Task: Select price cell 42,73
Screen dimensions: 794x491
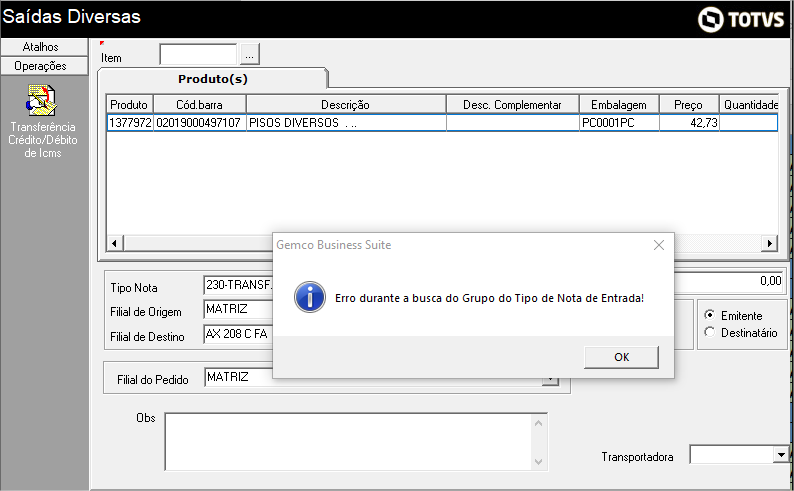Action: click(689, 122)
